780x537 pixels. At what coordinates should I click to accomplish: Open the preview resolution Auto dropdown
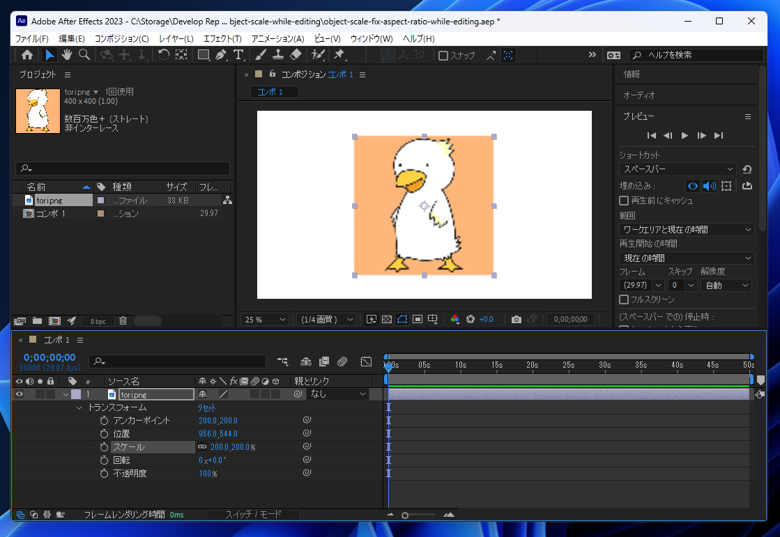(x=726, y=285)
